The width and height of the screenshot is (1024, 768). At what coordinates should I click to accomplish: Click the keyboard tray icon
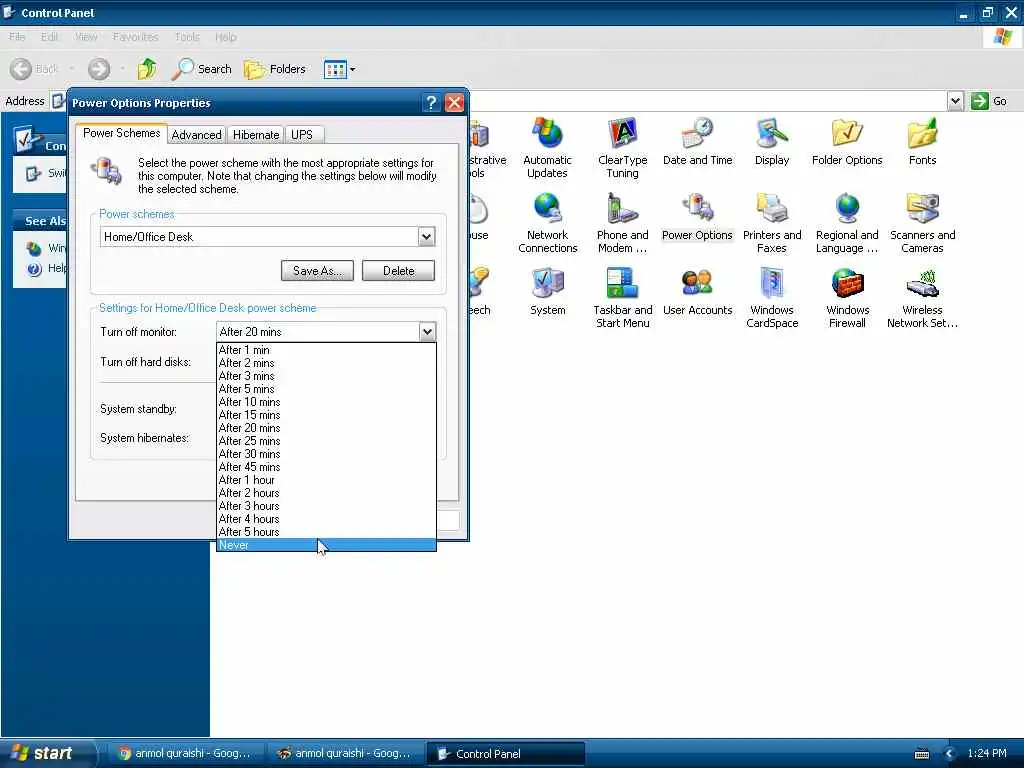coord(922,754)
